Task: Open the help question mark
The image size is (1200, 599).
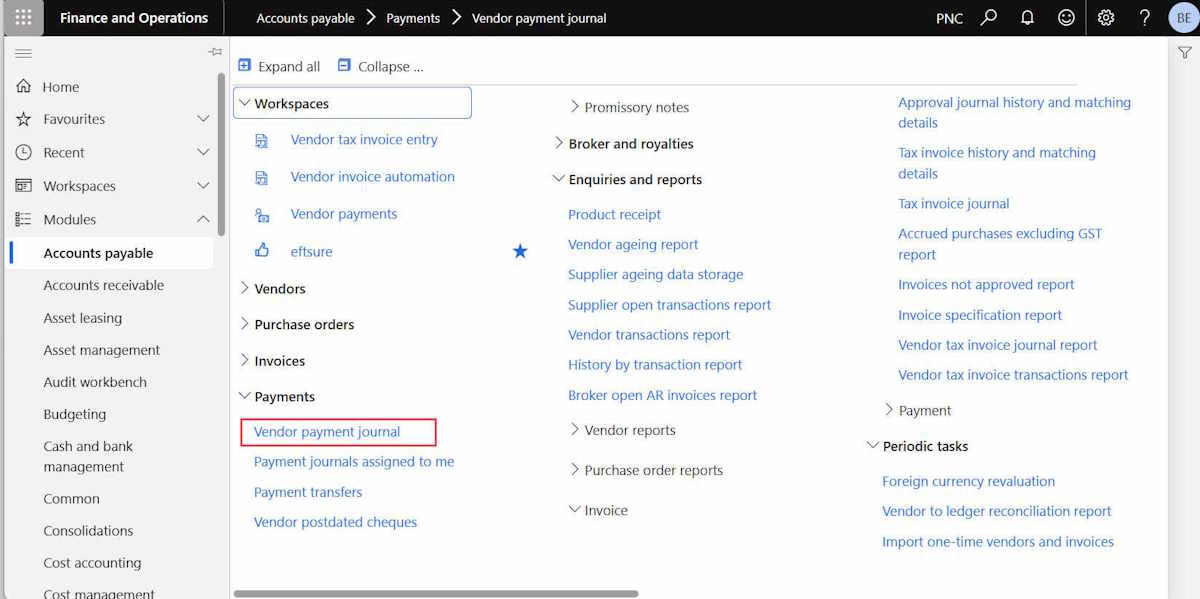Action: click(x=1145, y=18)
